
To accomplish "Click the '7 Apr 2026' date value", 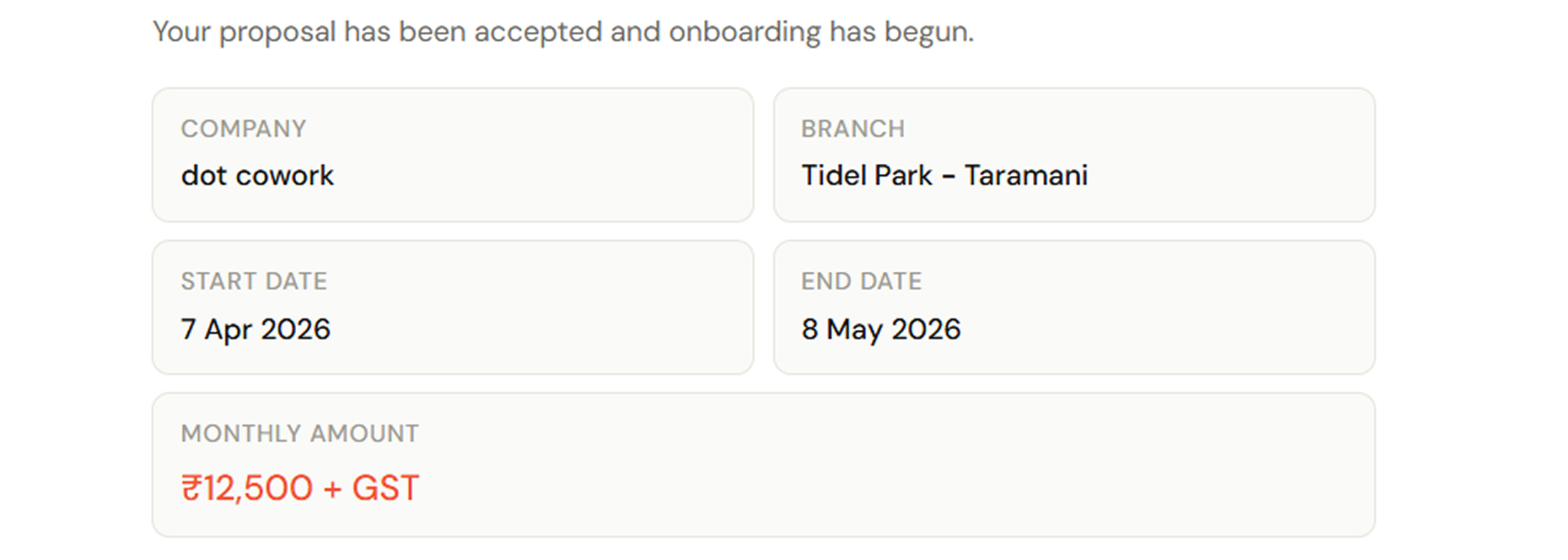I will pos(255,330).
